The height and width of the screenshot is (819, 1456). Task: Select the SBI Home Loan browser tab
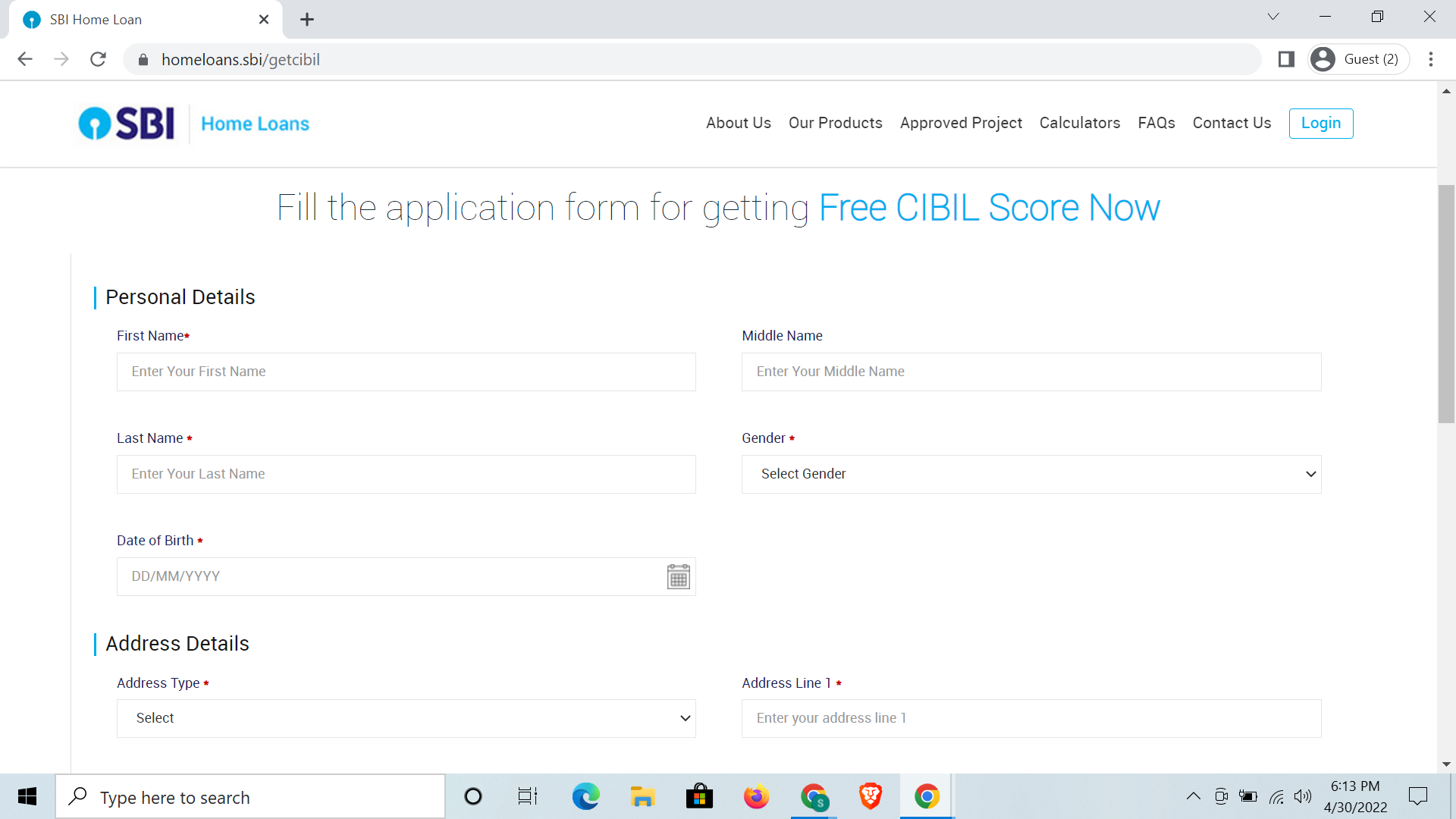pos(146,20)
